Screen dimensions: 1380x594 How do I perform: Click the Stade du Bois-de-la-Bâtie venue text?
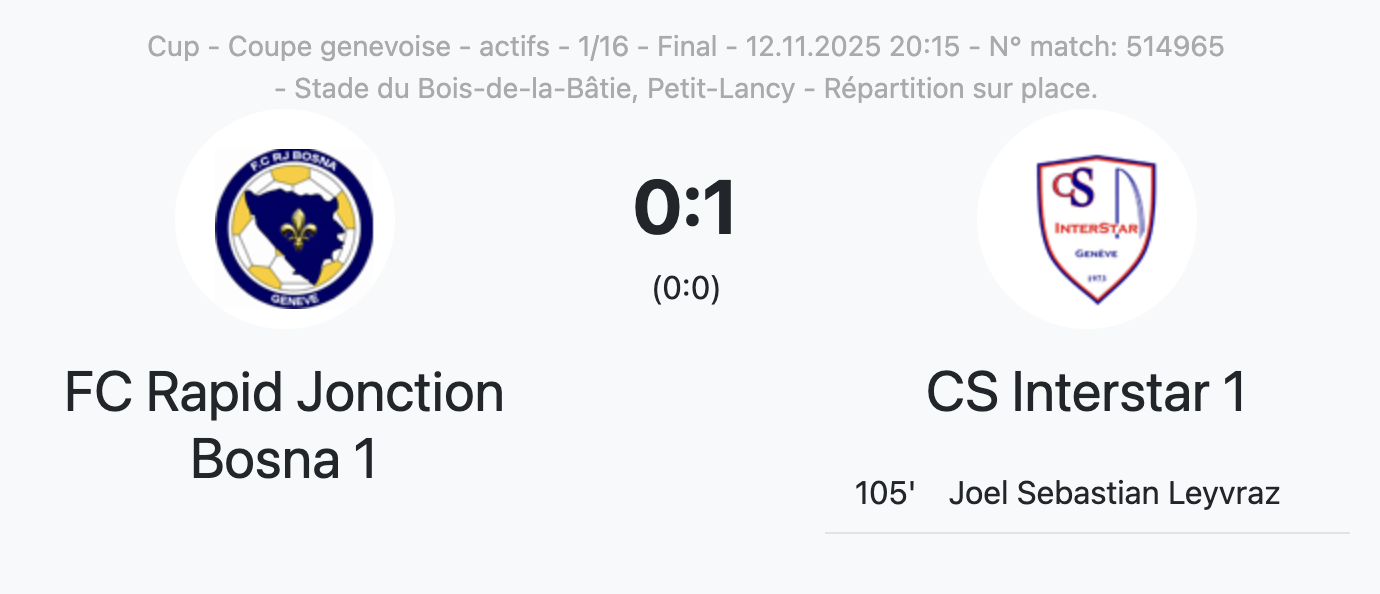pyautogui.click(x=466, y=88)
